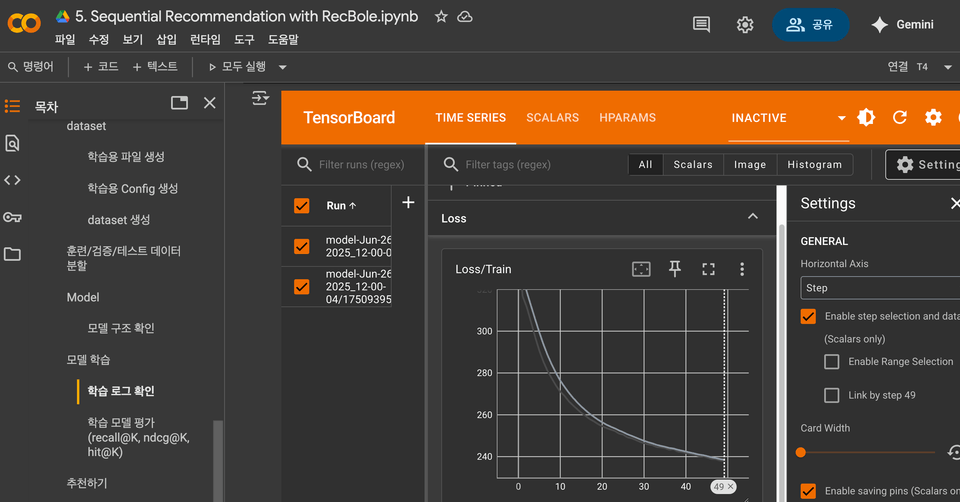Toggle Loss/Train full-size view
This screenshot has height=502, width=960.
pyautogui.click(x=708, y=269)
